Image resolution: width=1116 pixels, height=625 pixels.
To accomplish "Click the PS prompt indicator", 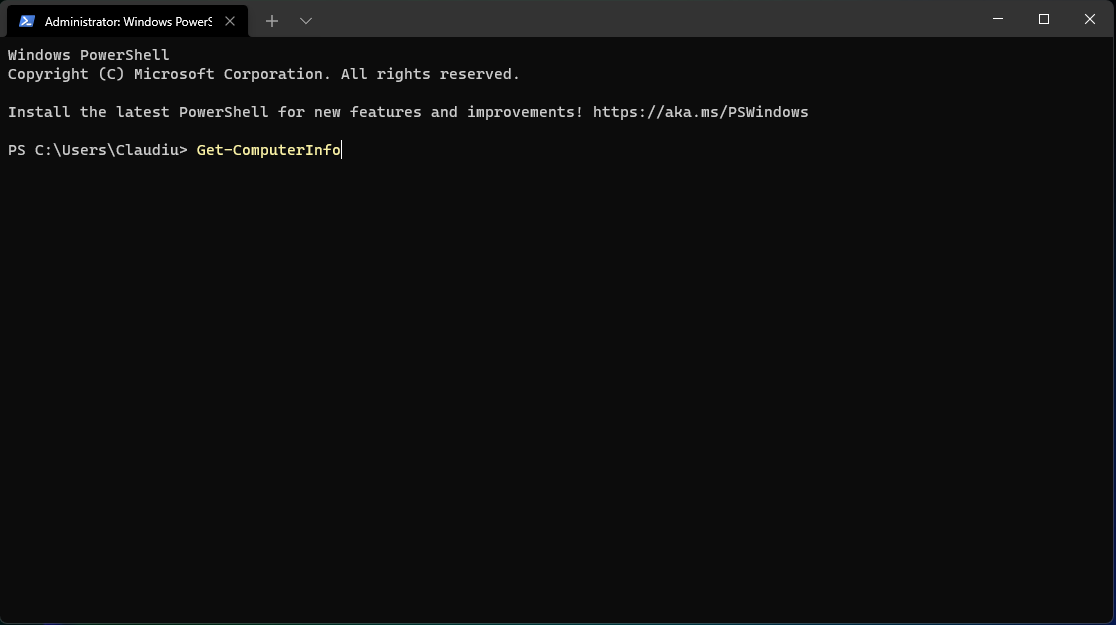I will coord(16,149).
